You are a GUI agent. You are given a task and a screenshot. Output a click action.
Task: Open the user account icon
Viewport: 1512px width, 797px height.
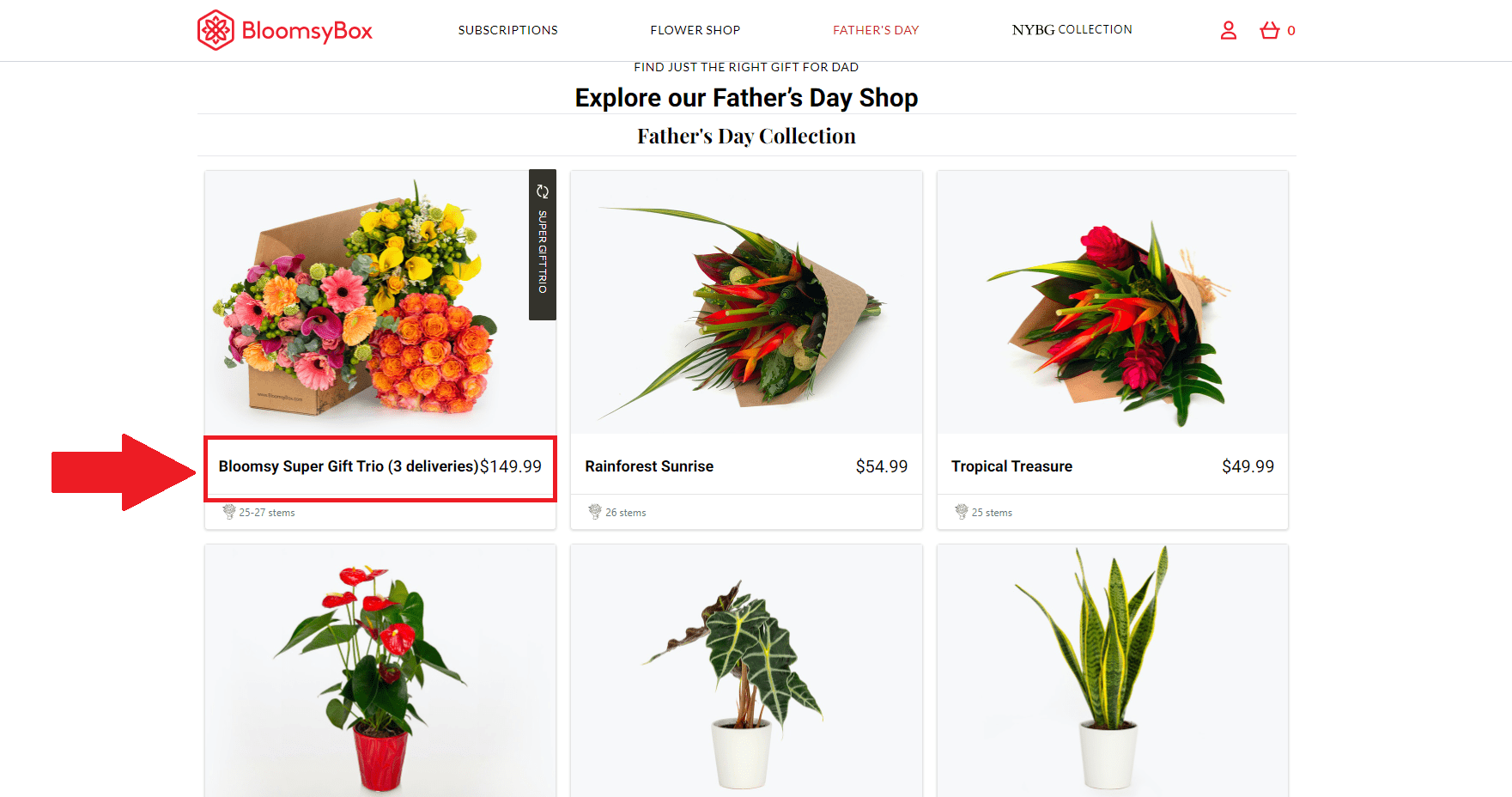pos(1229,31)
